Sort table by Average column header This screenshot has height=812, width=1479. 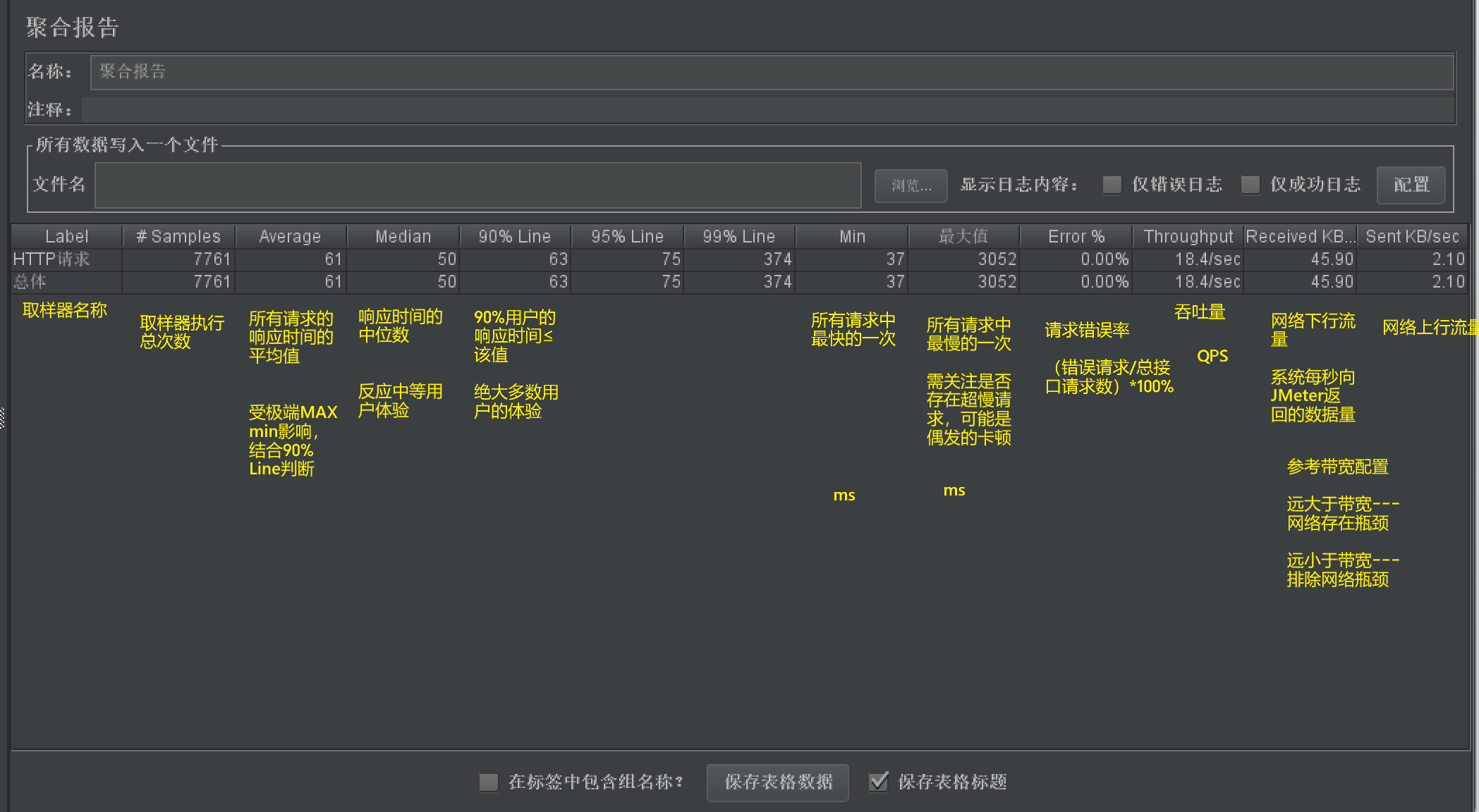[x=290, y=237]
